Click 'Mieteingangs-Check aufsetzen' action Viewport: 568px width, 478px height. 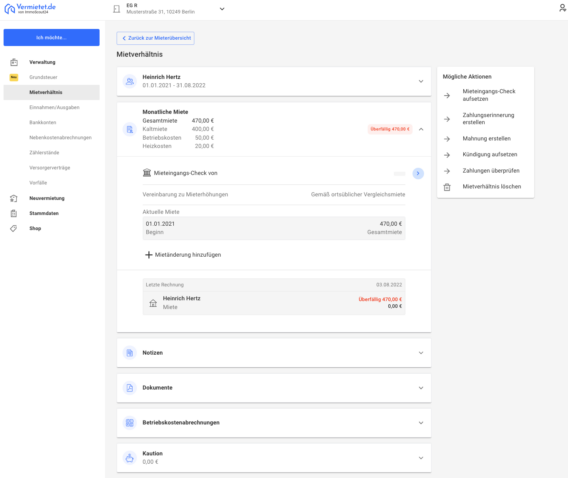(x=489, y=95)
